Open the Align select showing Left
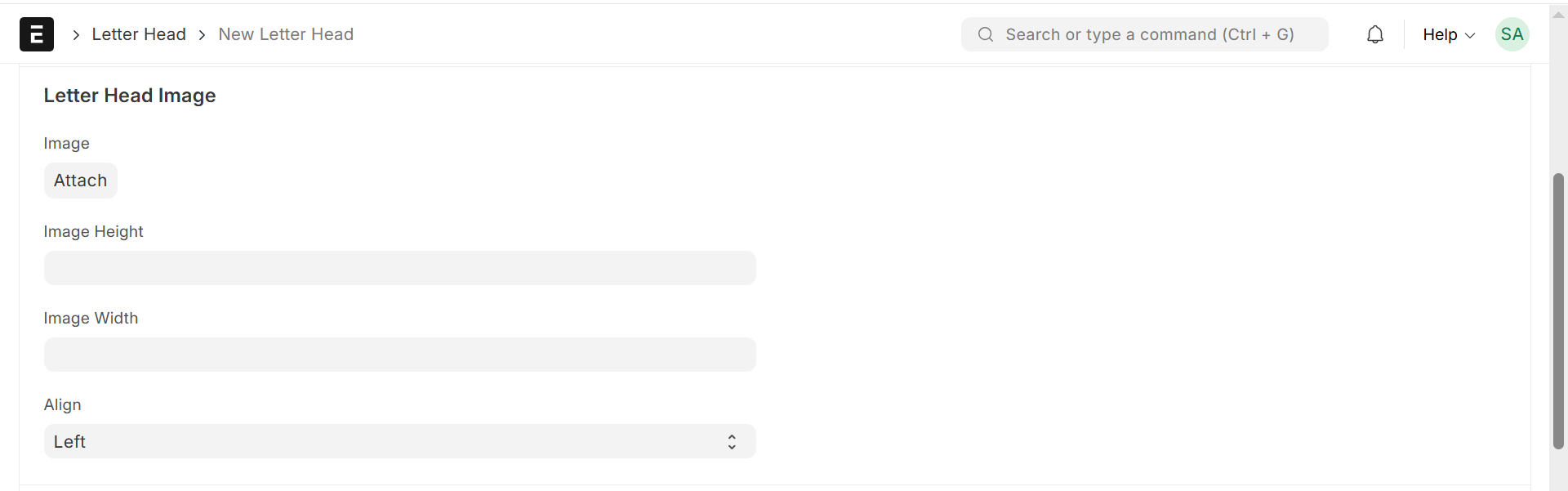This screenshot has width=1568, height=491. click(384, 442)
